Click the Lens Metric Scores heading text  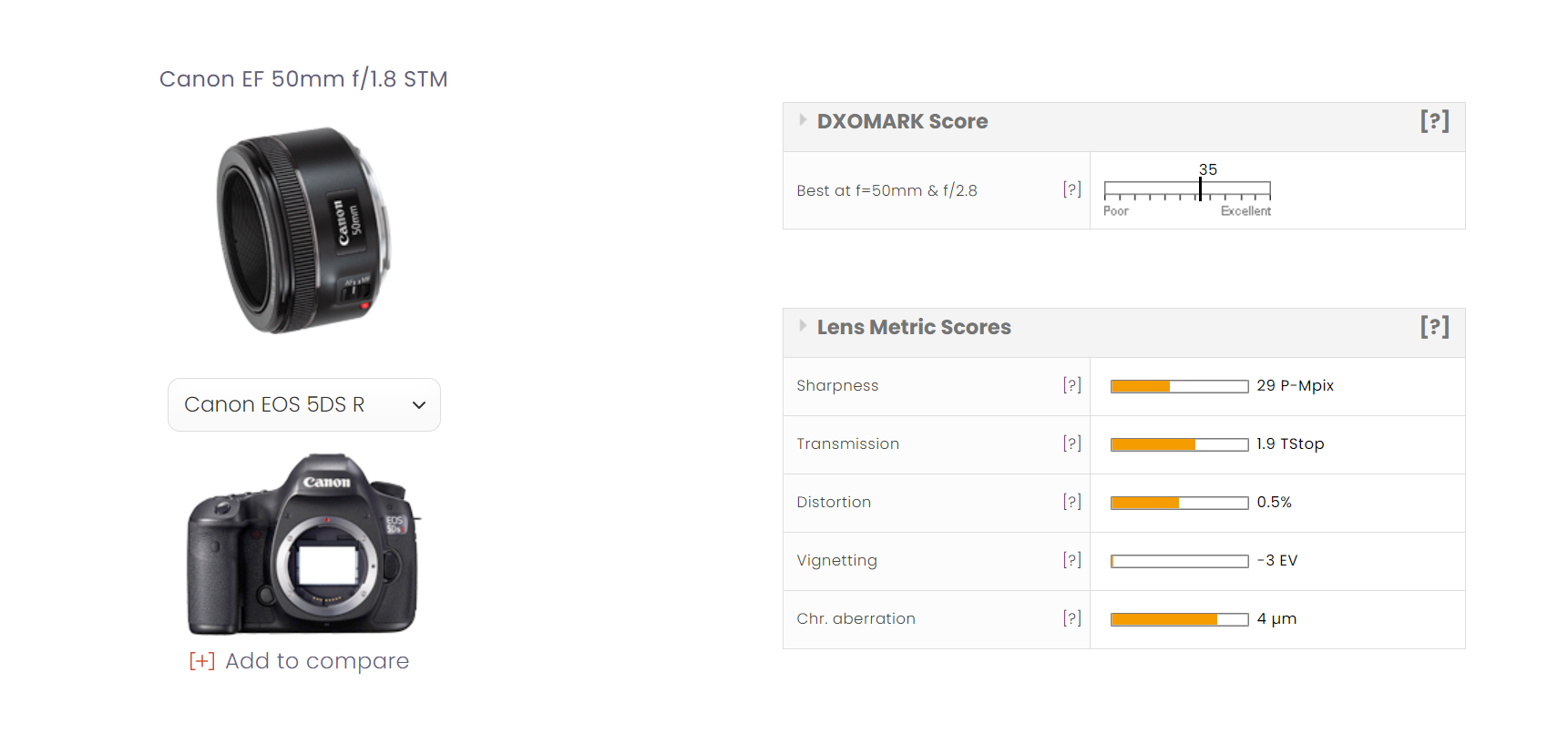pyautogui.click(x=914, y=327)
